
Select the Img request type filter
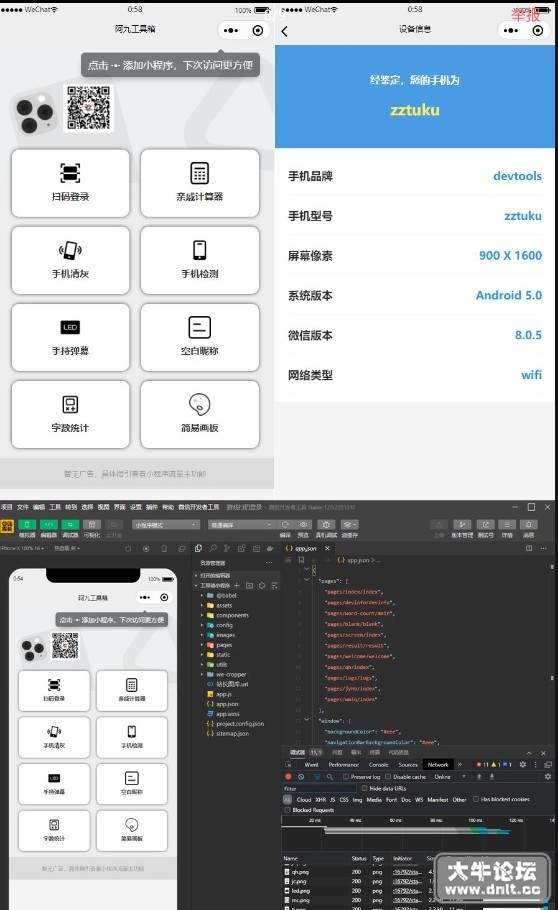357,799
